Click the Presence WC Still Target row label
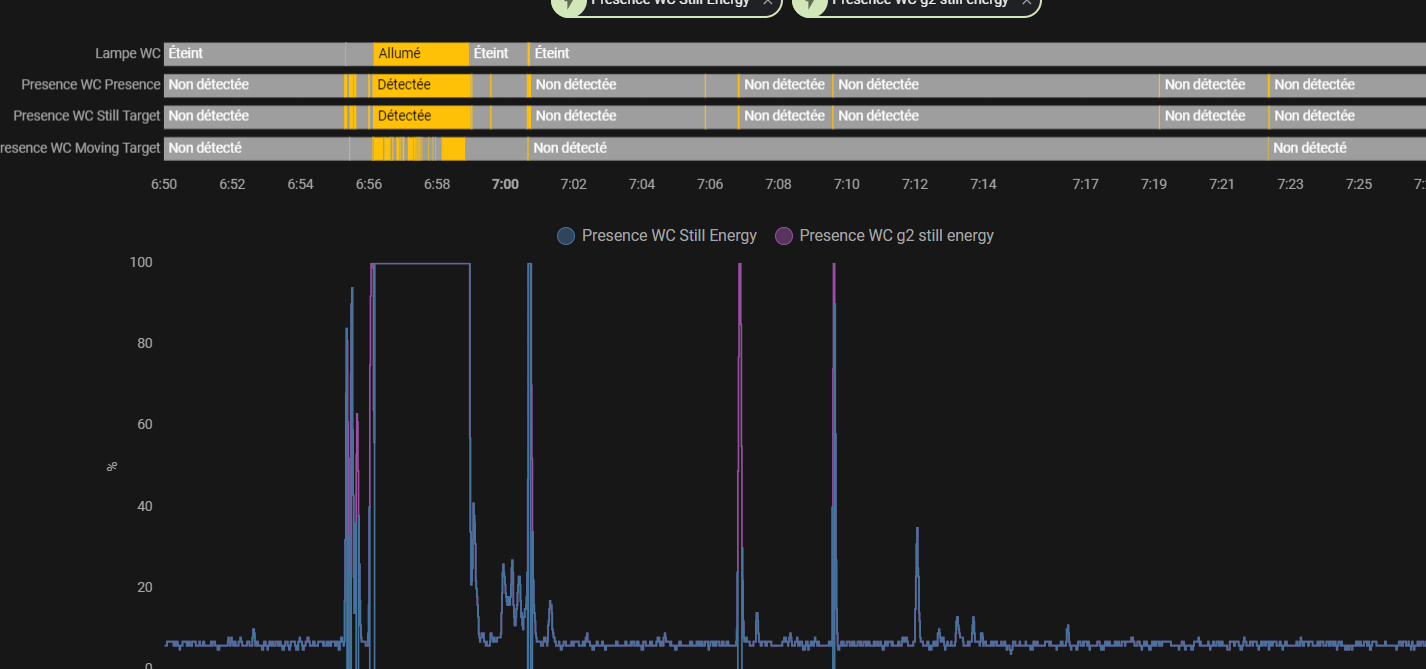 point(87,116)
